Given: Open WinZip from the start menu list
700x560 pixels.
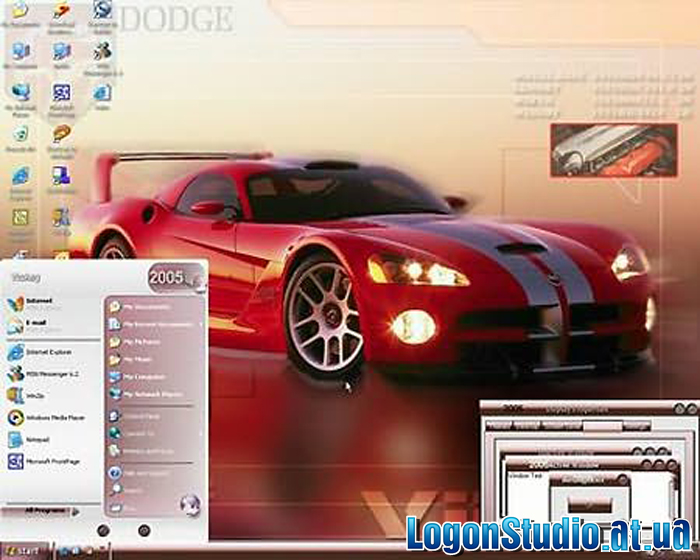Looking at the screenshot, I should tap(27, 396).
